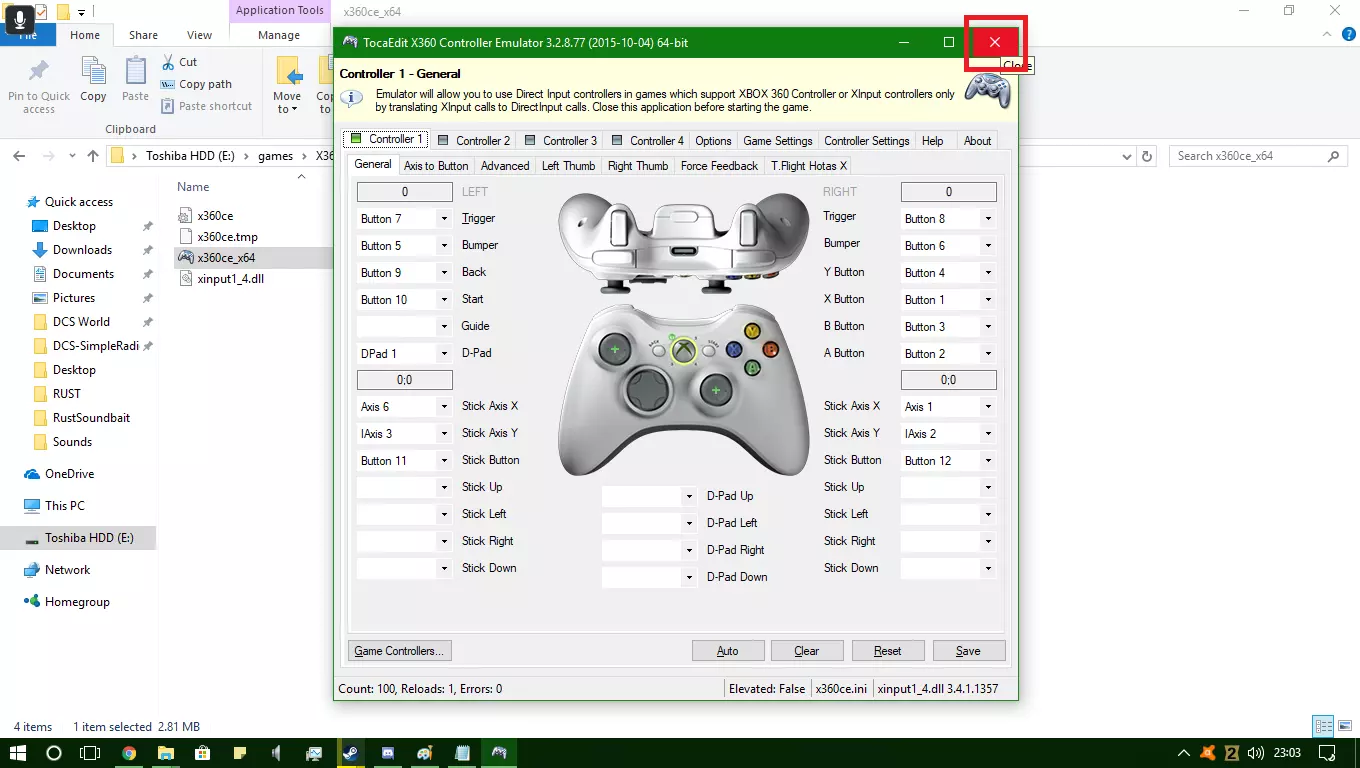The height and width of the screenshot is (768, 1360).
Task: Go up one folder level in File Explorer
Action: [x=93, y=156]
